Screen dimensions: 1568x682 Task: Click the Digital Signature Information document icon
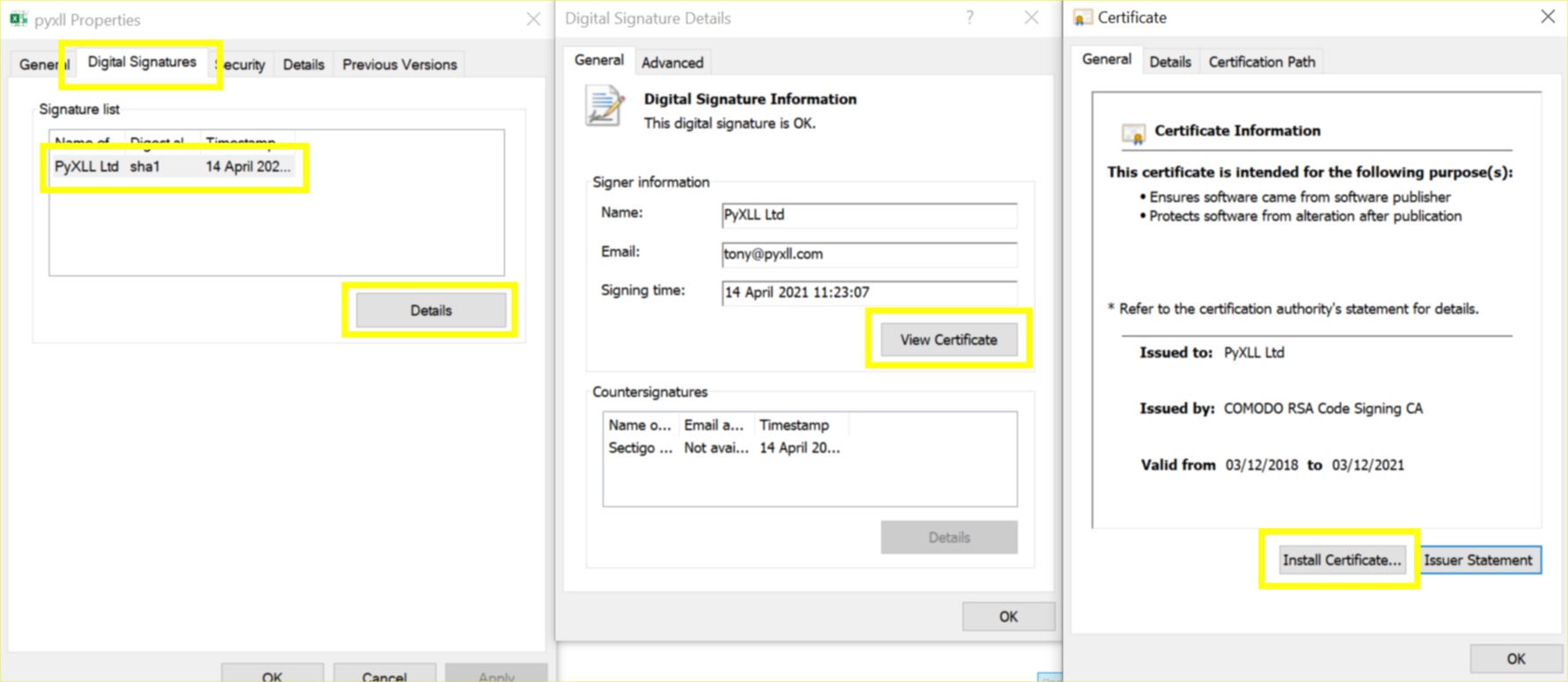point(604,107)
